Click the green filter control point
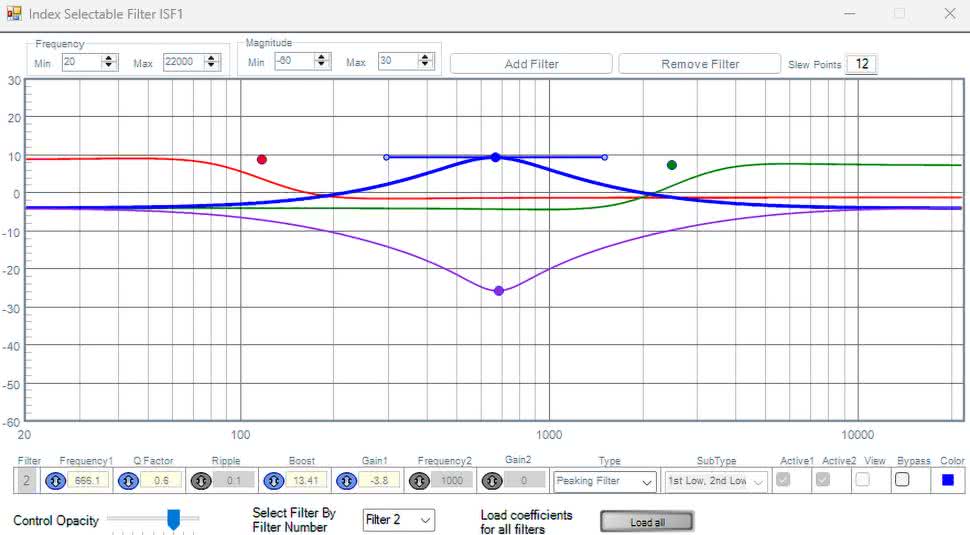Viewport: 970px width, 535px height. point(672,165)
